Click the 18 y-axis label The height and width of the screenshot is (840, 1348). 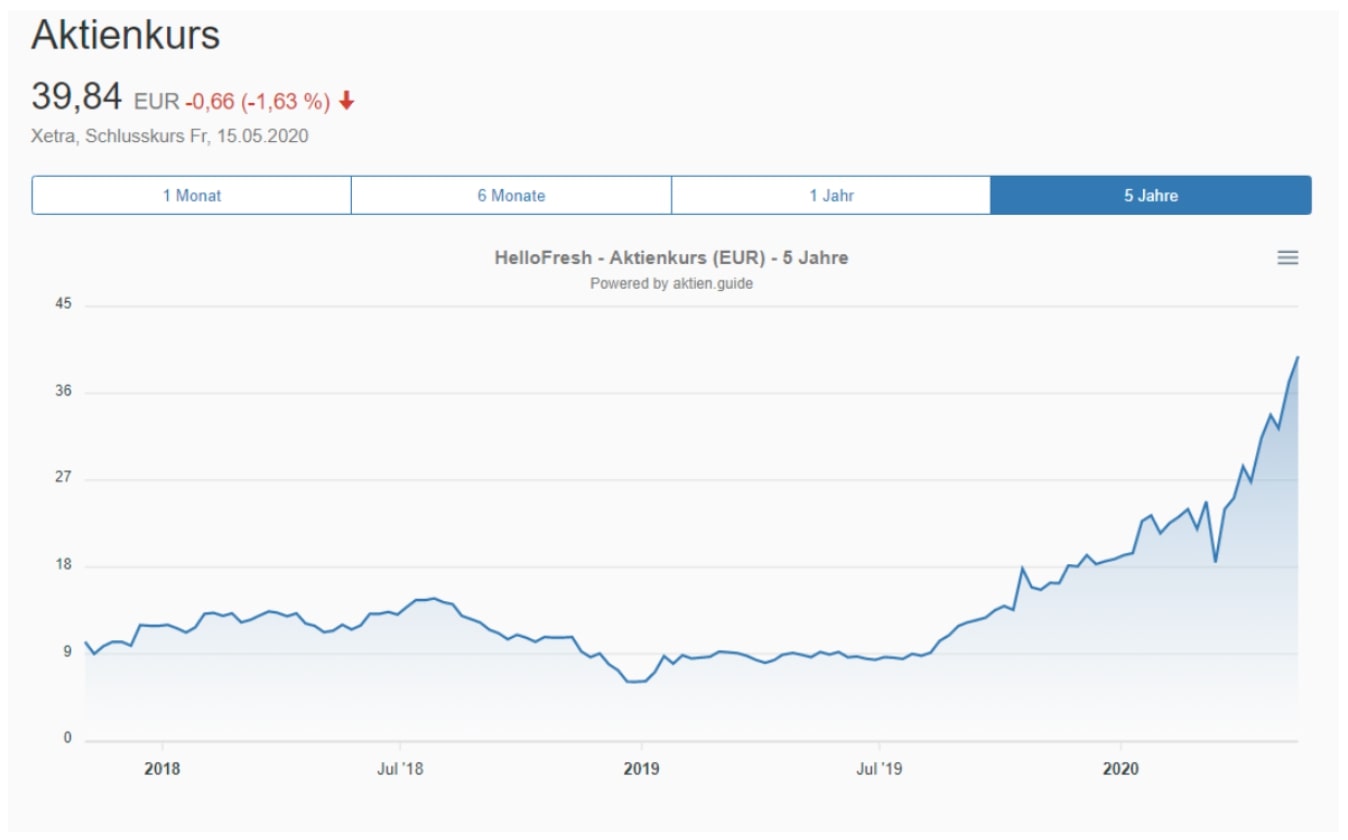(x=64, y=565)
